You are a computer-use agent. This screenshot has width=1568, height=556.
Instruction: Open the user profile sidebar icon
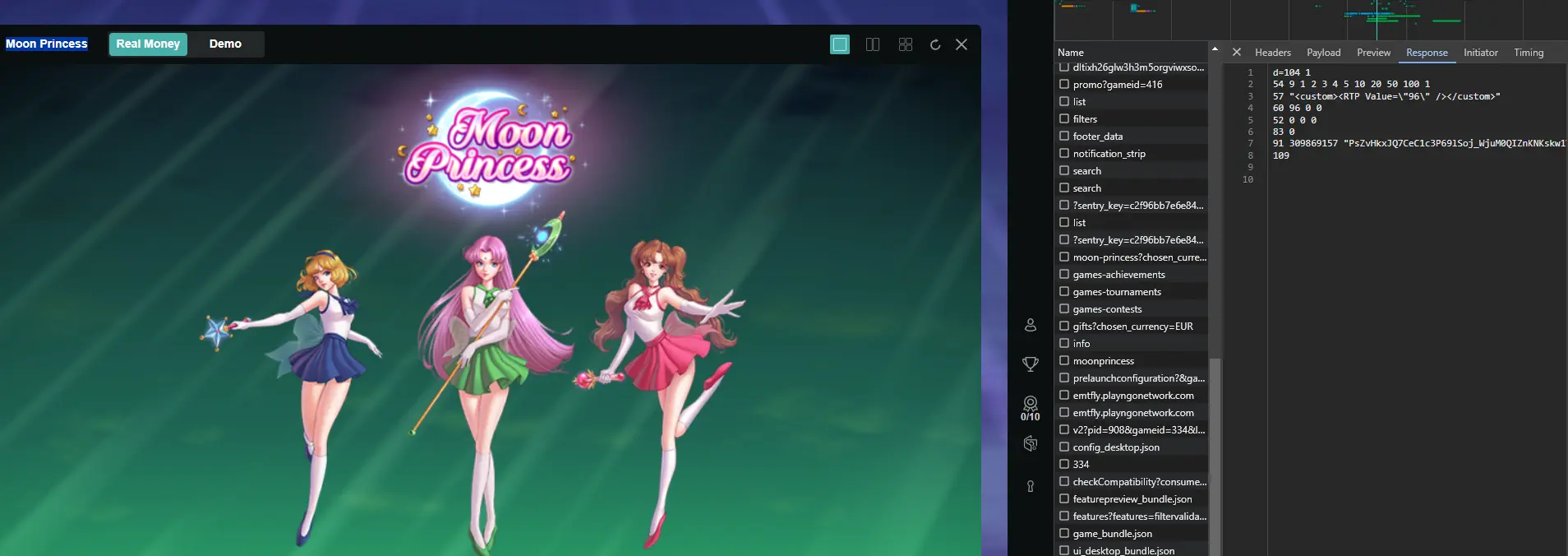(1031, 326)
